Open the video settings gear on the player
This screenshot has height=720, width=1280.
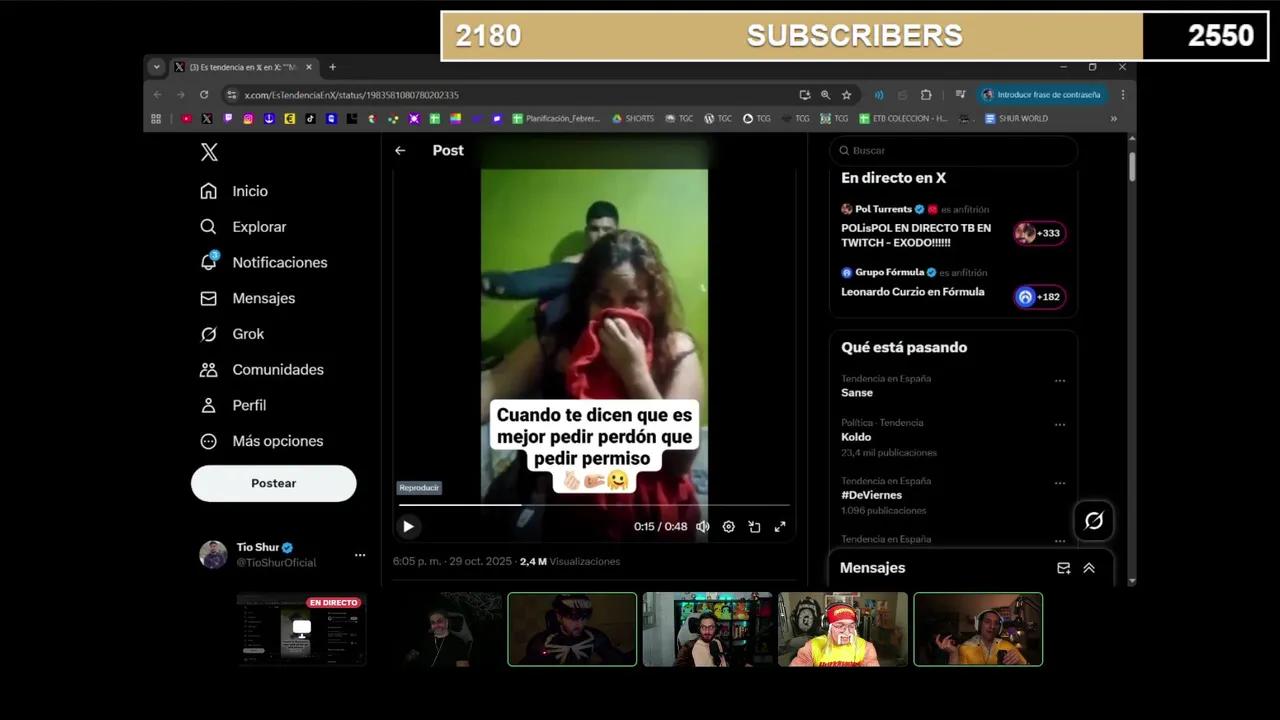pos(728,526)
